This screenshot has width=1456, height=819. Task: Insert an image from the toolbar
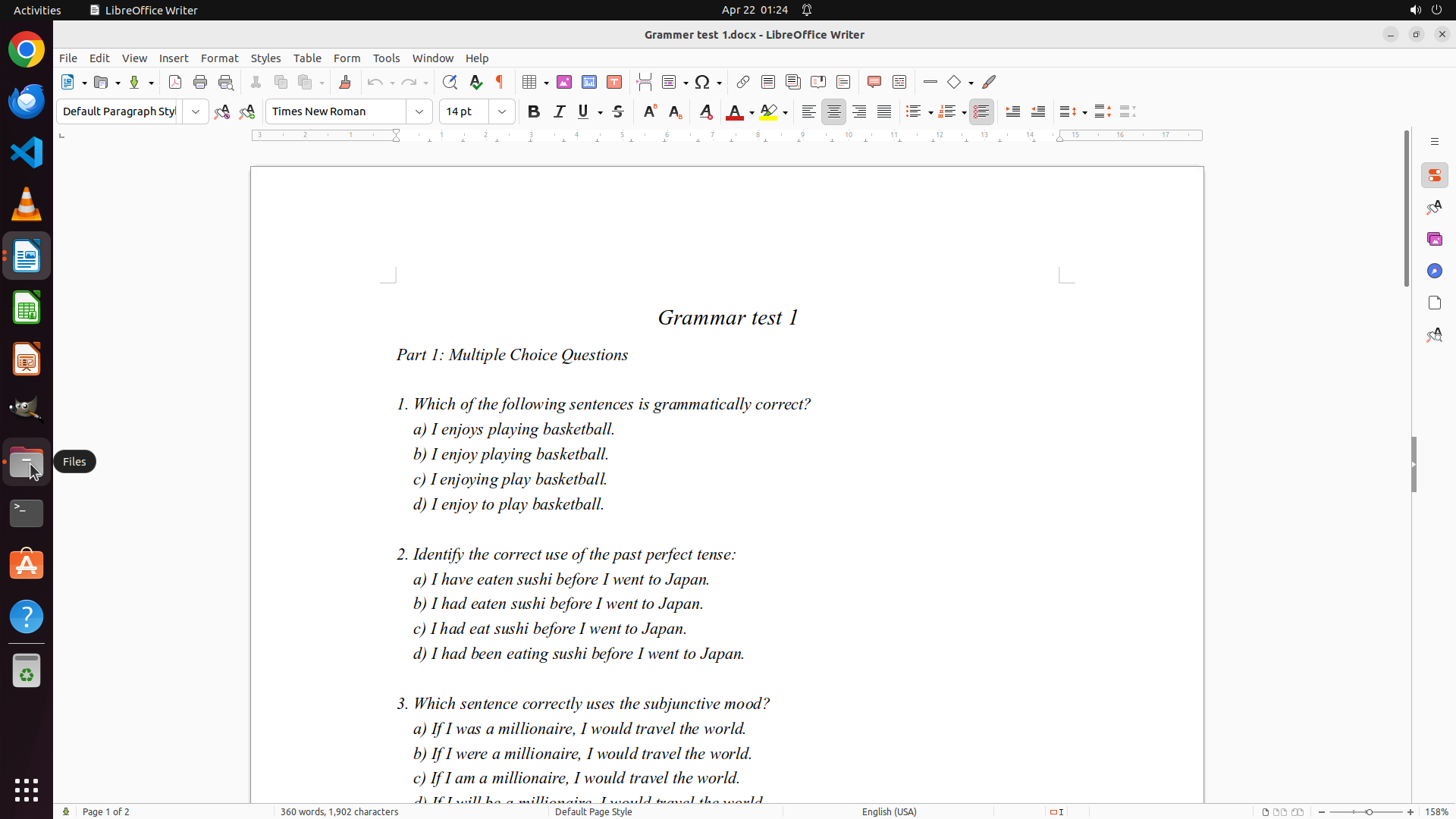564,82
